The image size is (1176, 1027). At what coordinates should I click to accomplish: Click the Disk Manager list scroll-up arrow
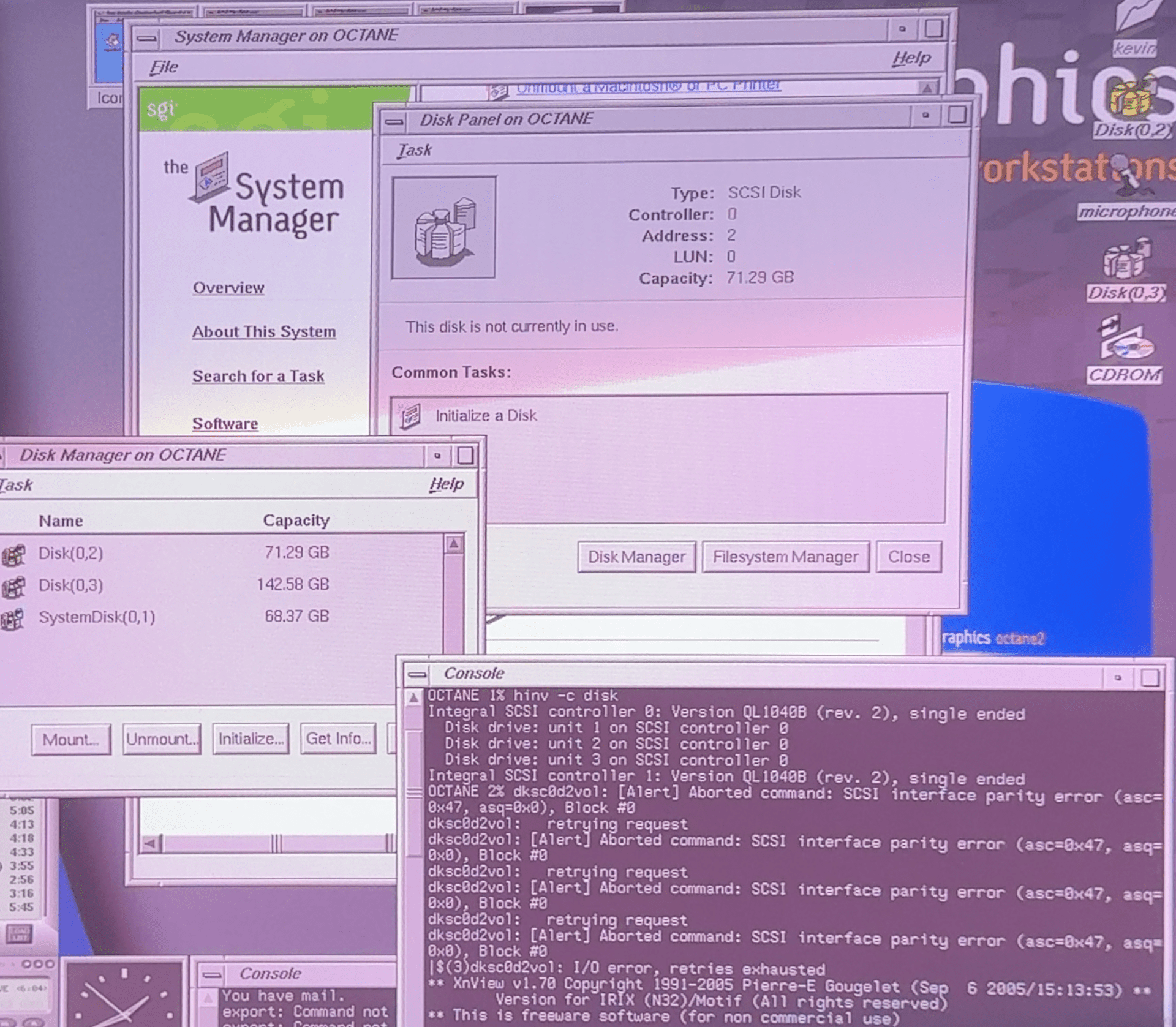click(454, 544)
